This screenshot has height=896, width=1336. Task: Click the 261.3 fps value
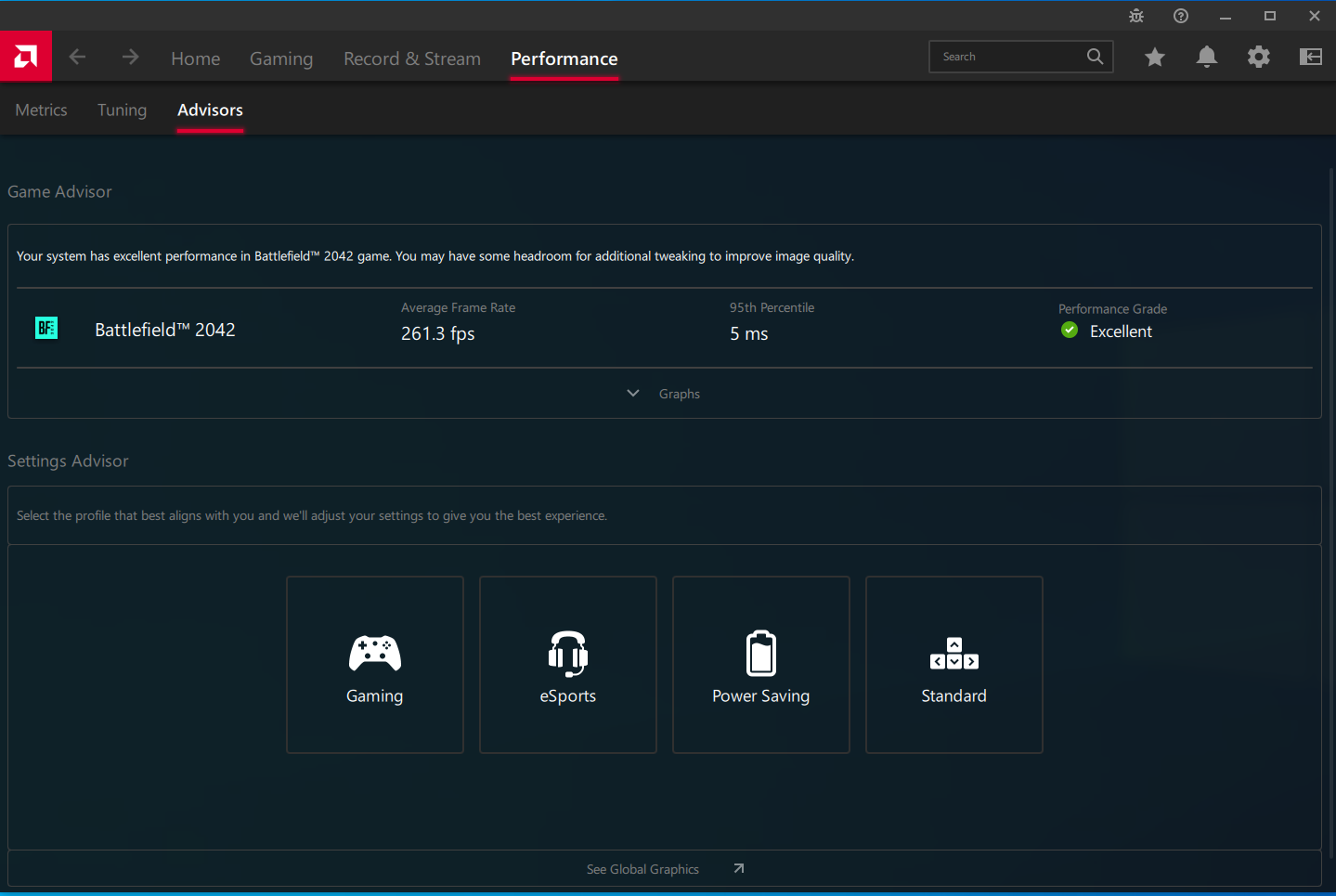[438, 333]
